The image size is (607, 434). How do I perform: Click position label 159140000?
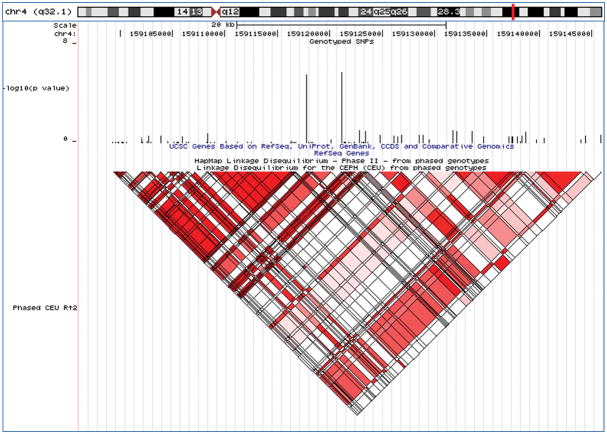tap(518, 34)
